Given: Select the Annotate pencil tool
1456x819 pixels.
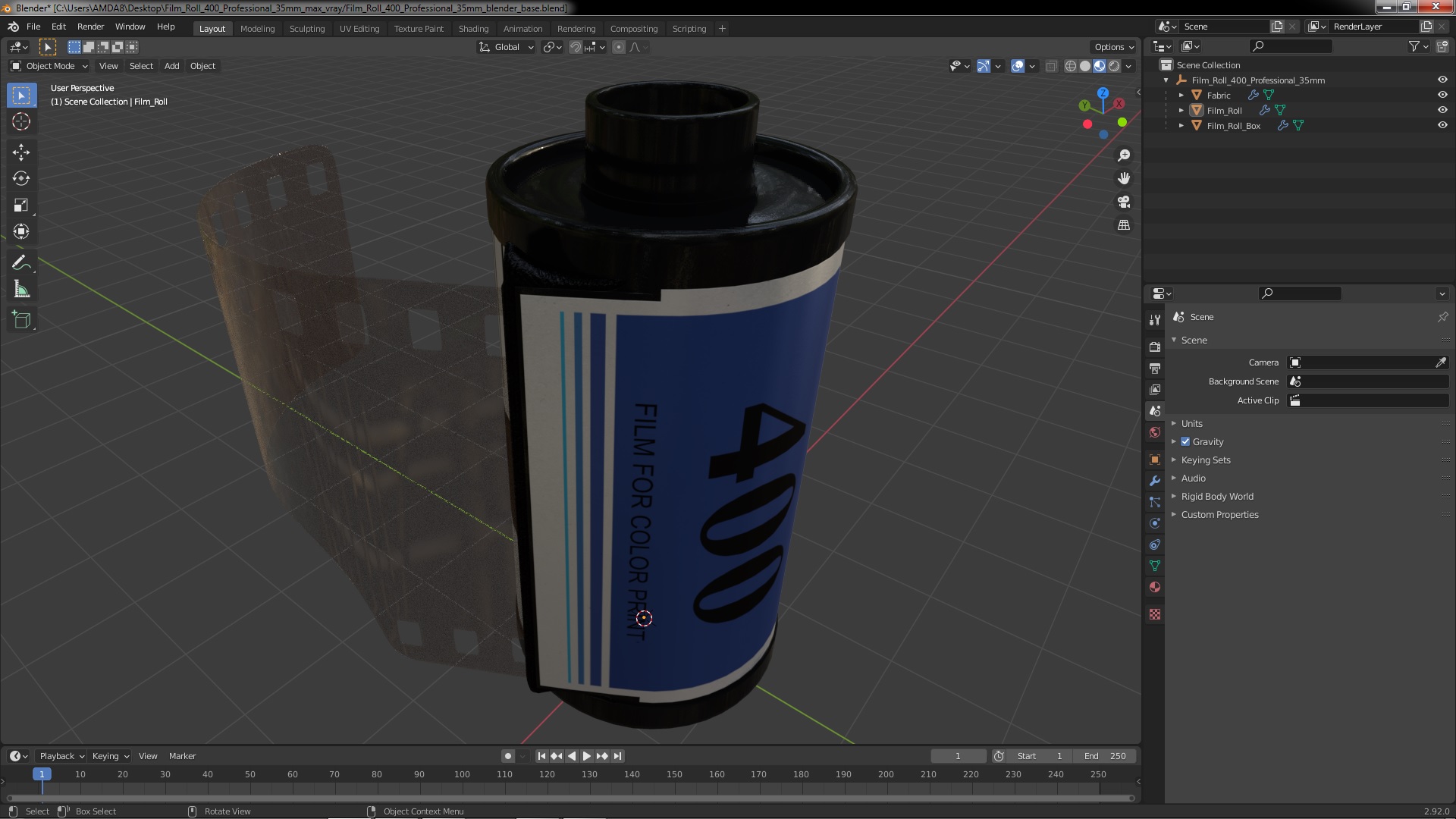Looking at the screenshot, I should tap(21, 263).
